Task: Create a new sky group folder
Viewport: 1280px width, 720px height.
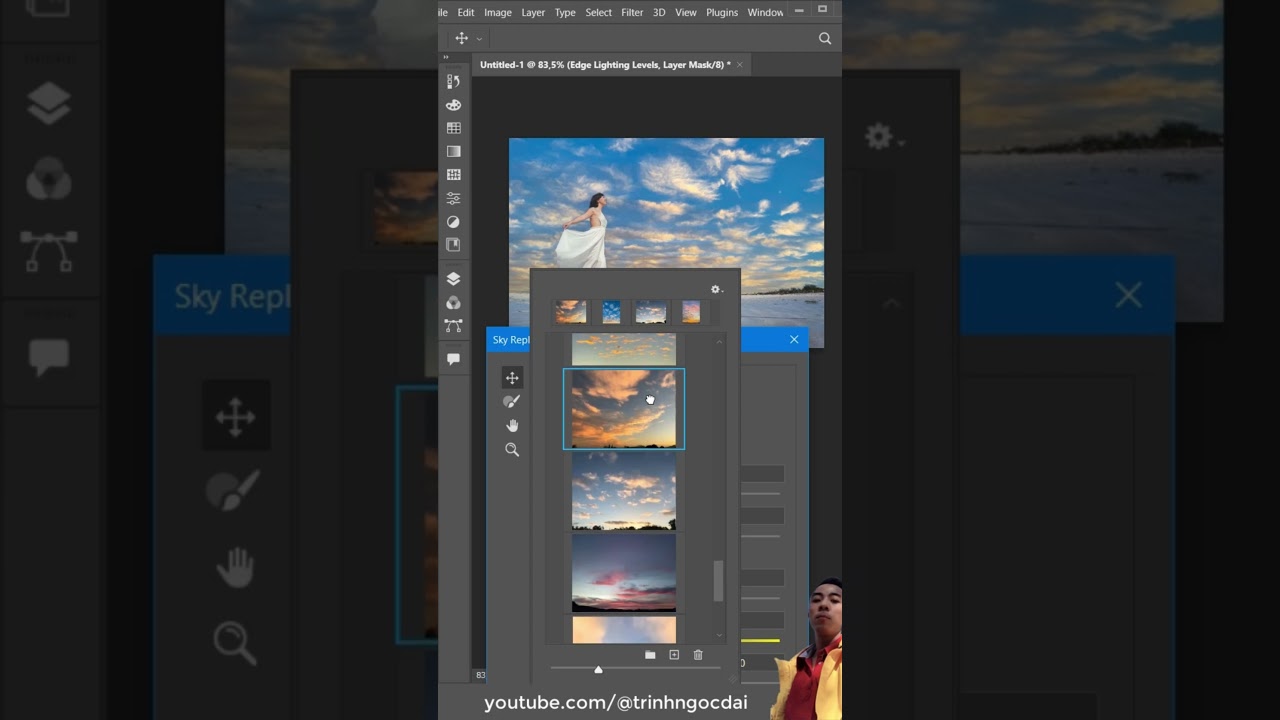Action: pyautogui.click(x=650, y=655)
